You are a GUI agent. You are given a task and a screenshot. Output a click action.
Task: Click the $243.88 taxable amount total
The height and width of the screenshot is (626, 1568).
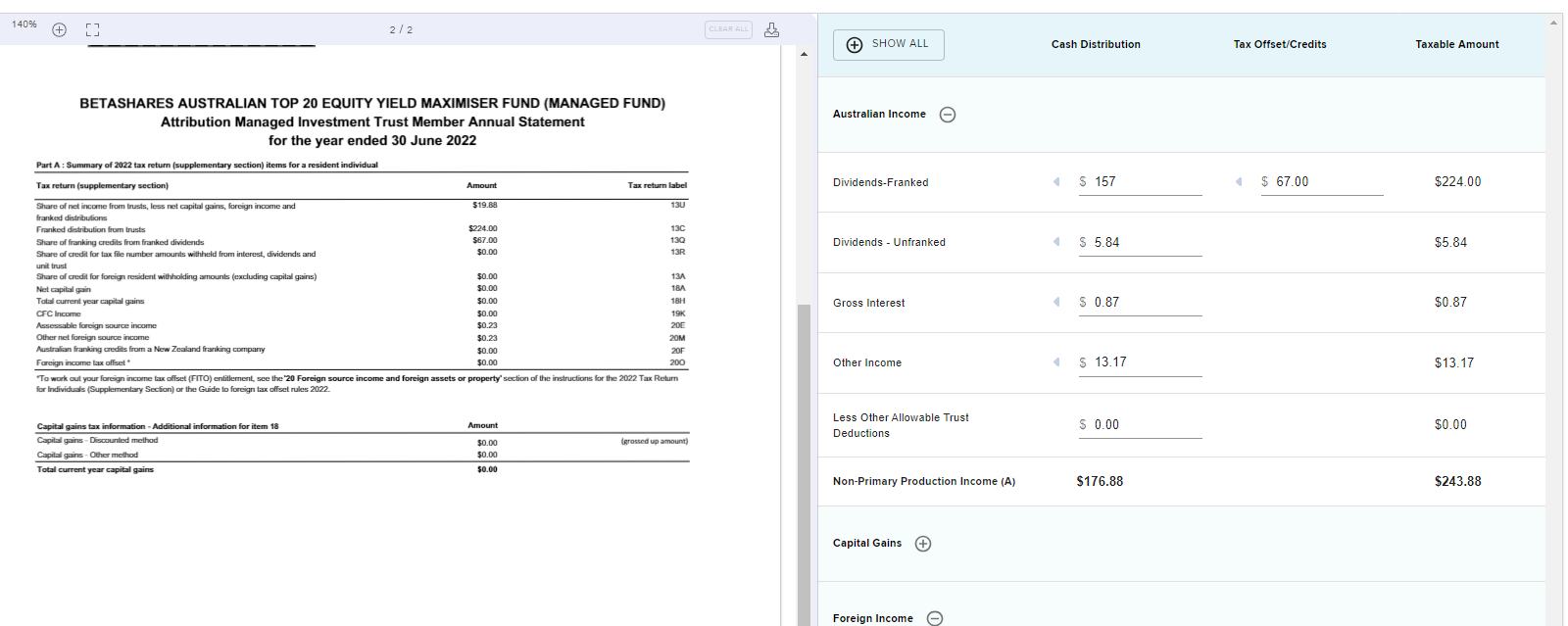point(1458,482)
